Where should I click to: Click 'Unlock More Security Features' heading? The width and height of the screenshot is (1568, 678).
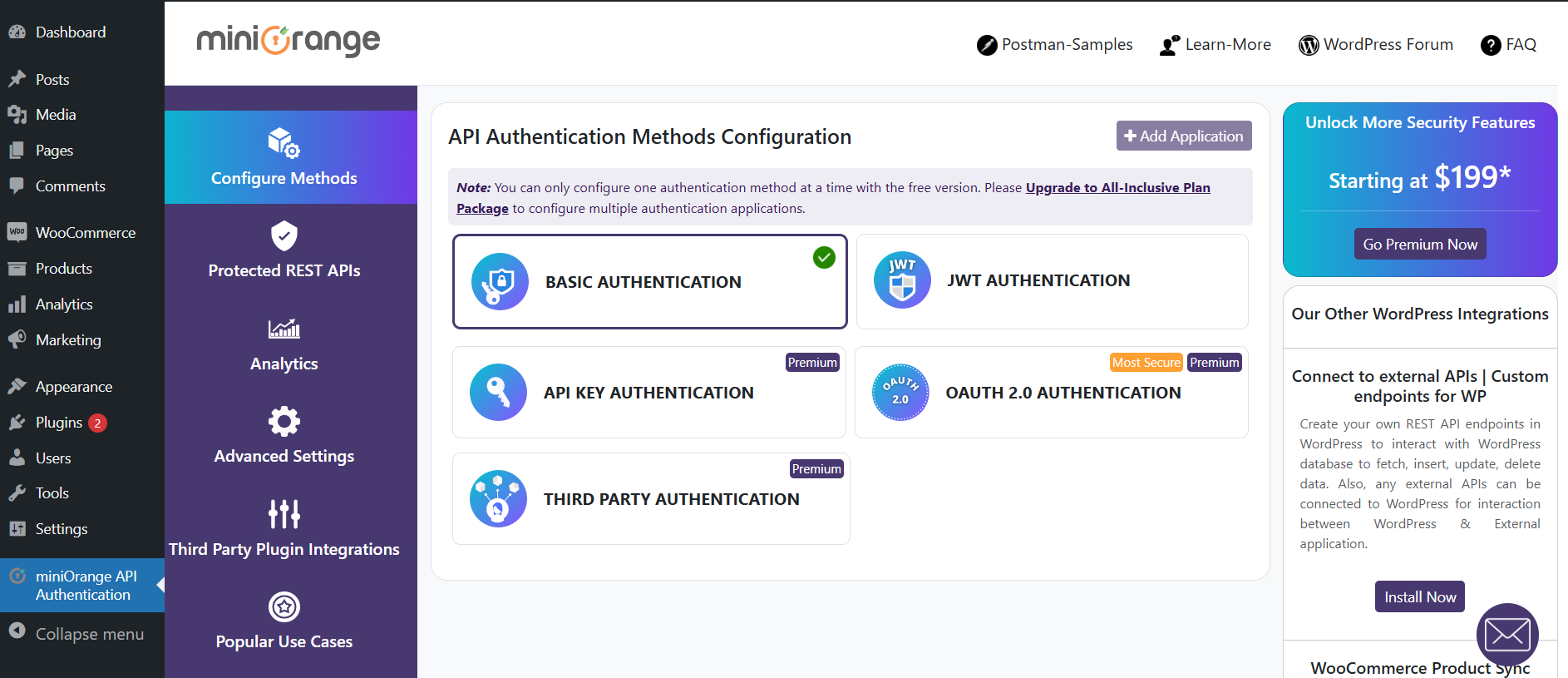coord(1420,122)
